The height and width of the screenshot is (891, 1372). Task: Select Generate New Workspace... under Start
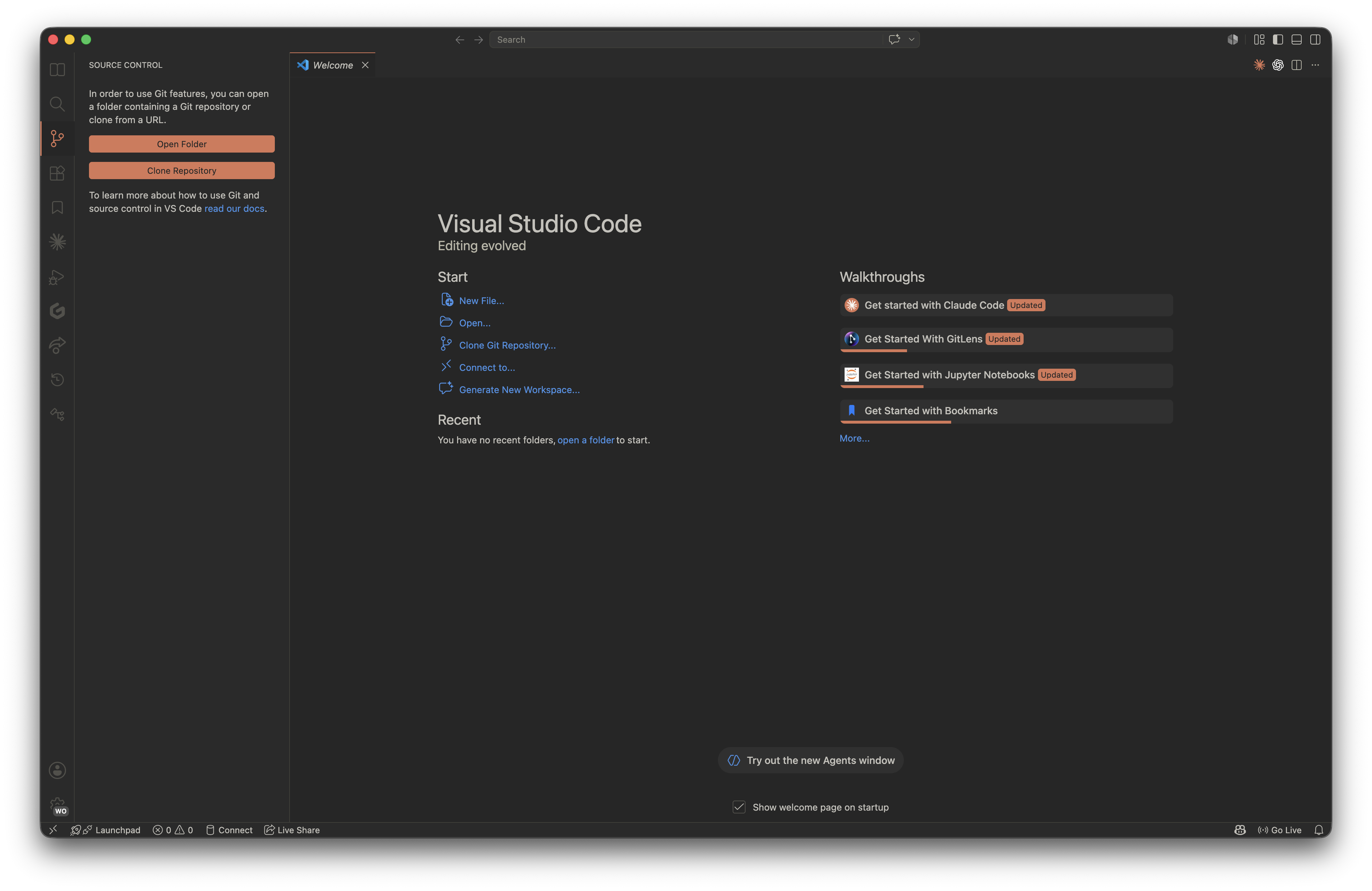click(510, 389)
